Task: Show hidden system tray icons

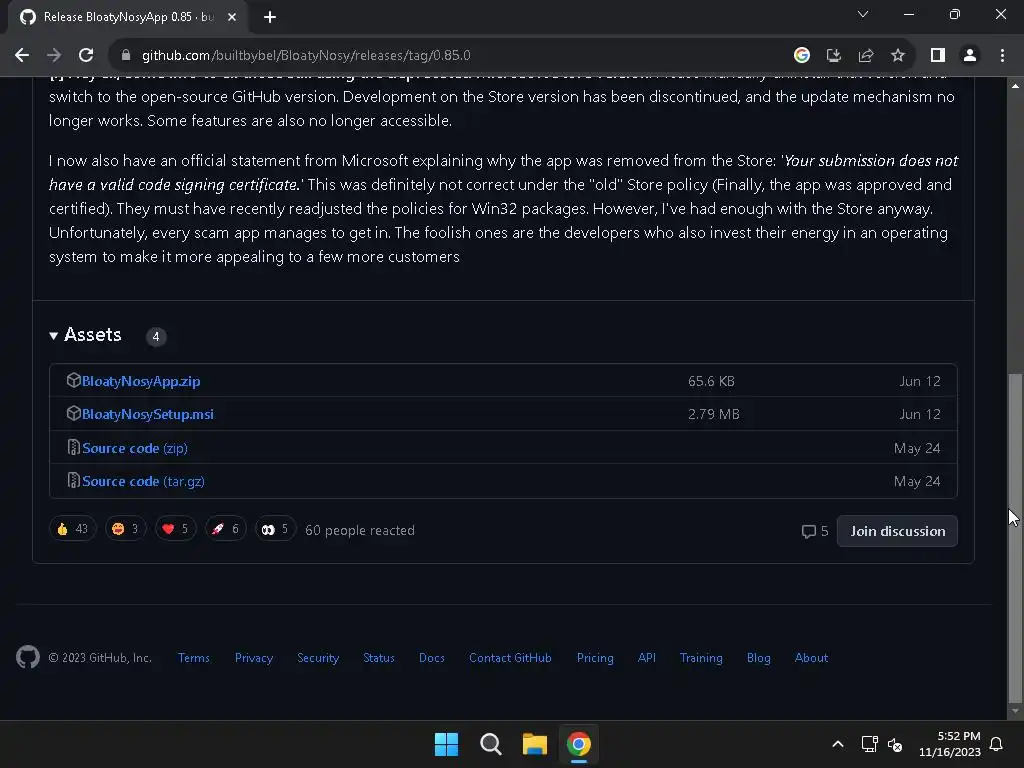Action: coord(838,744)
